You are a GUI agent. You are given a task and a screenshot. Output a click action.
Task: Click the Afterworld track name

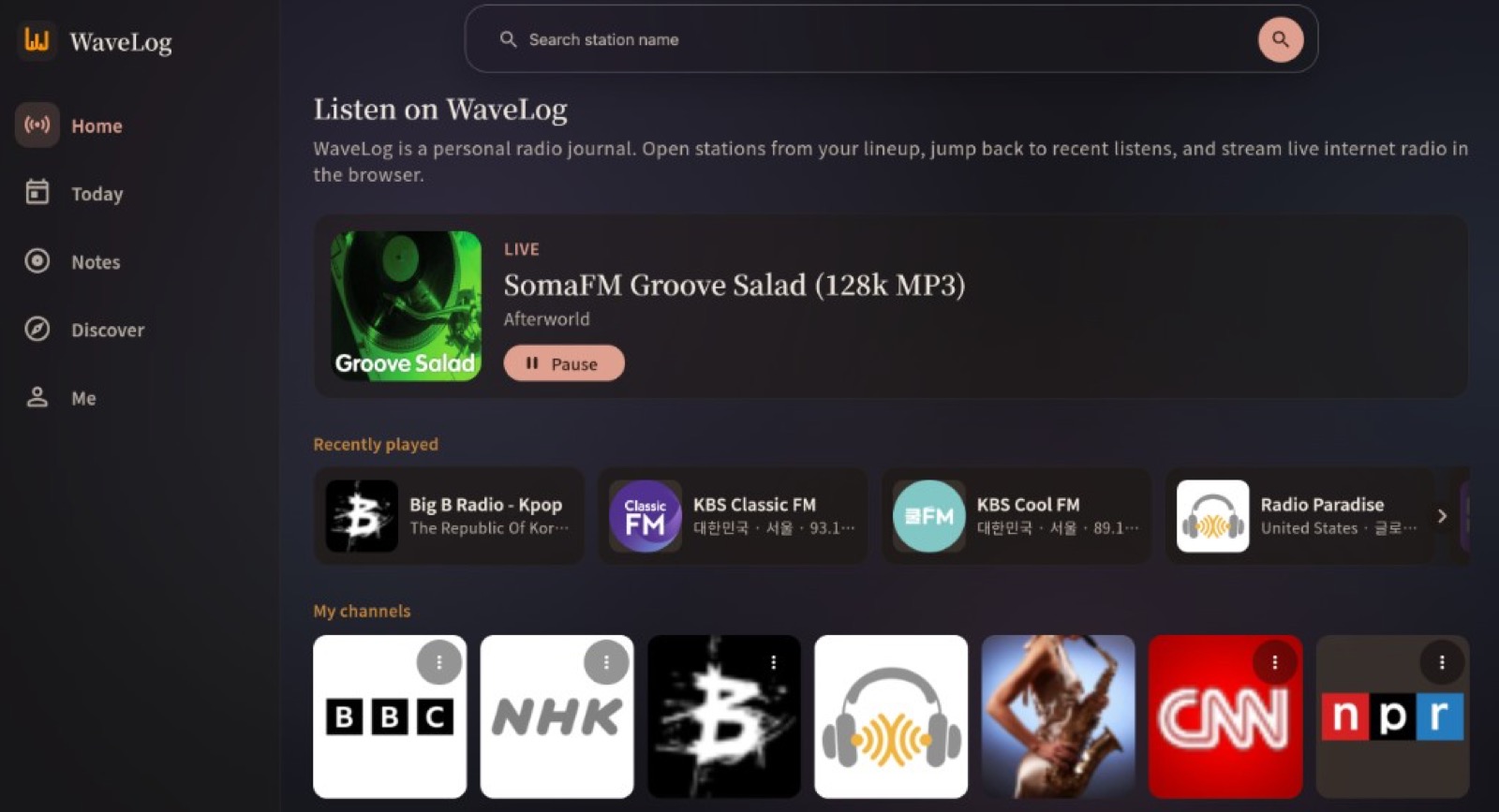pos(547,319)
